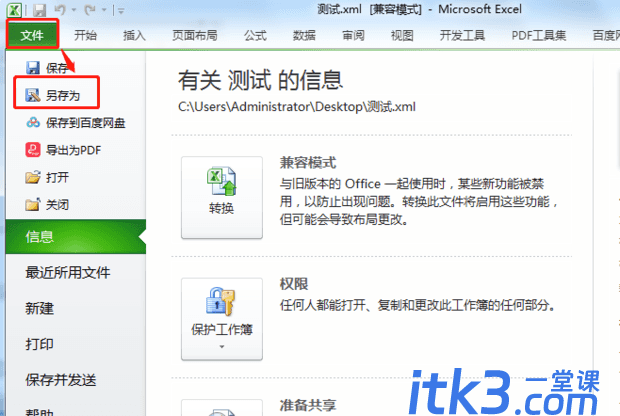Choose 另存为 (Save As) menu text
The height and width of the screenshot is (416, 620).
pyautogui.click(x=63, y=95)
